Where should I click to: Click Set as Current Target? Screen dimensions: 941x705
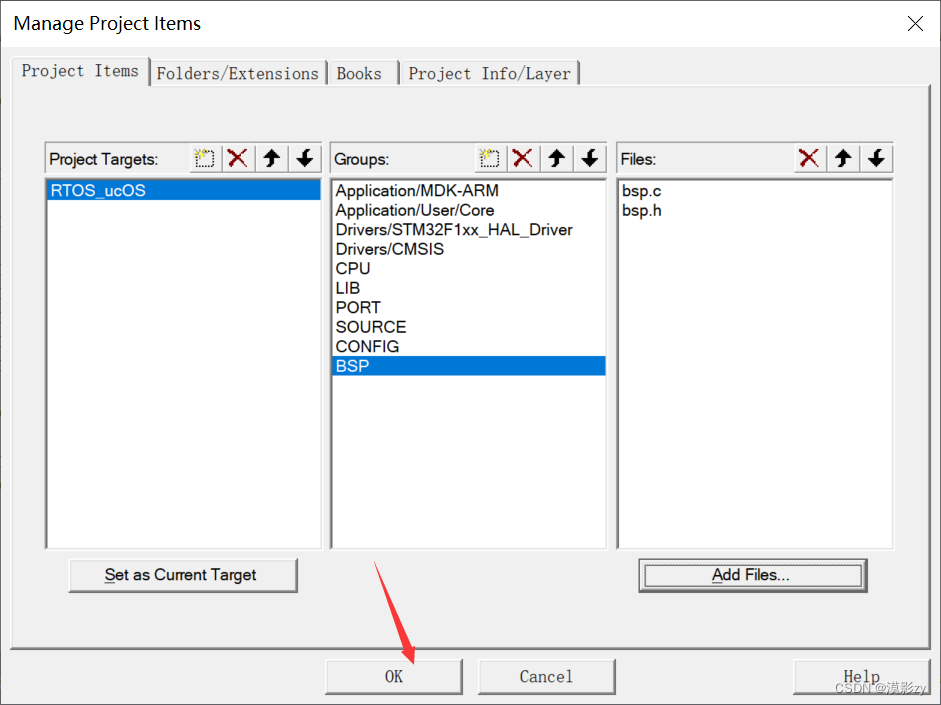pos(182,575)
